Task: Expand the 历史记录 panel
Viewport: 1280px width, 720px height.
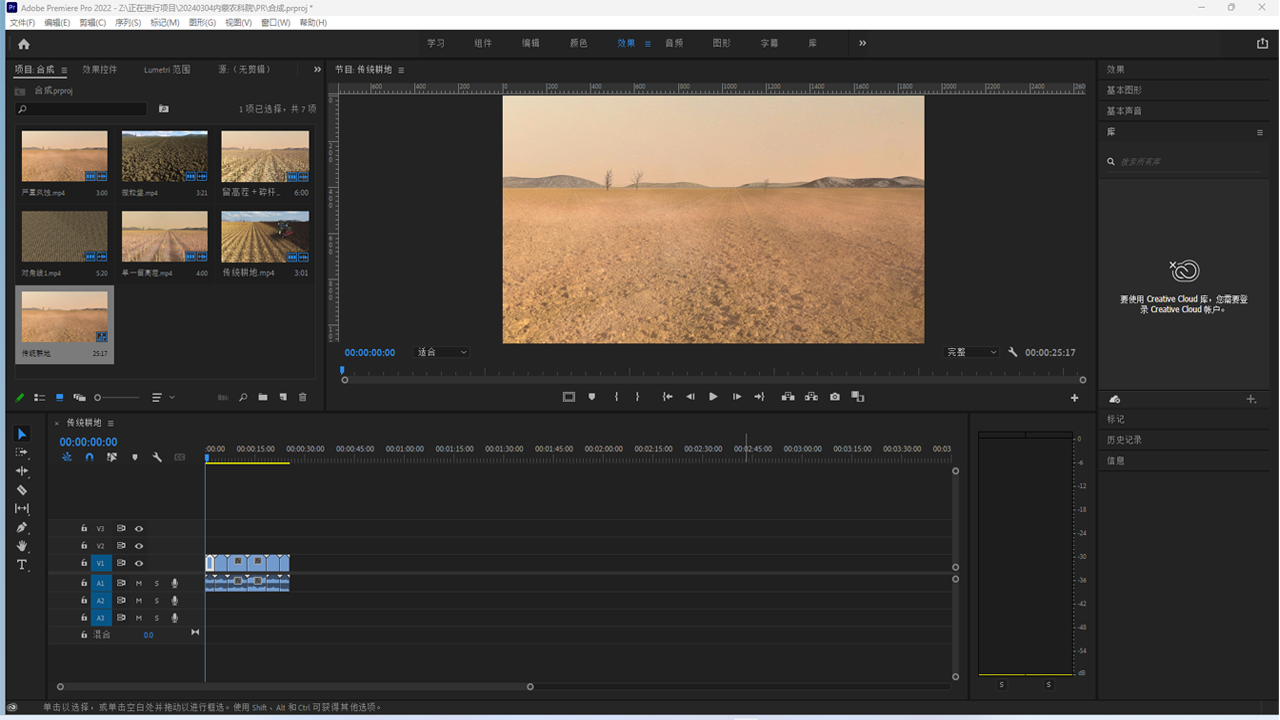Action: pos(1124,440)
